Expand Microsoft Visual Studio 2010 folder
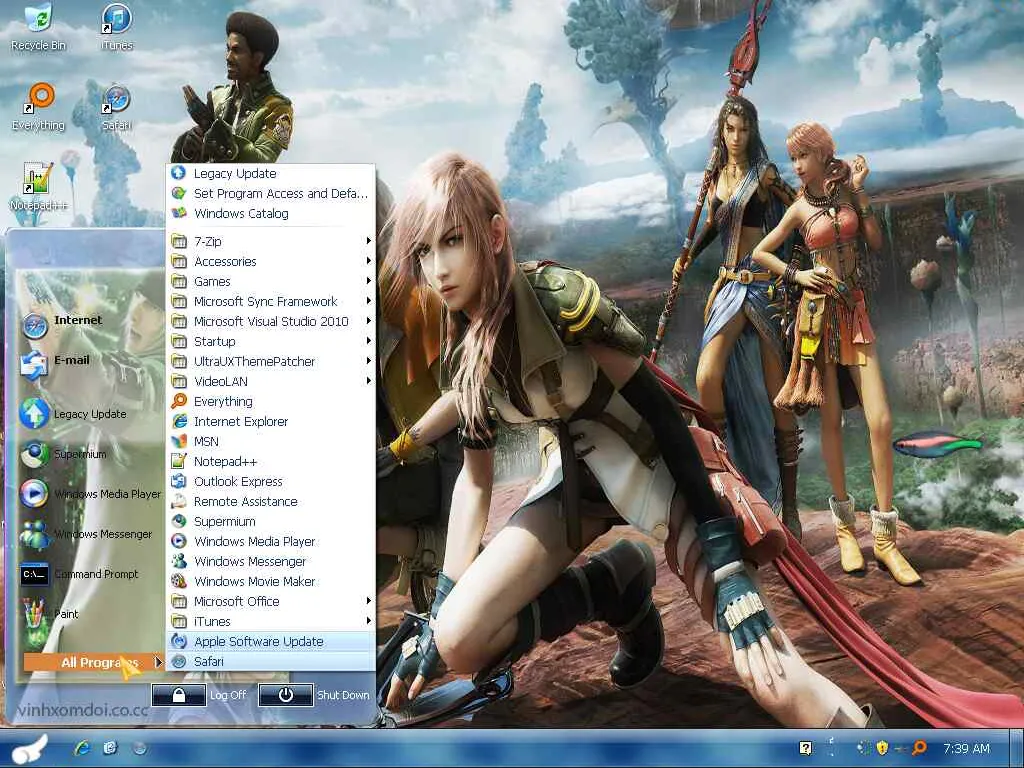1024x768 pixels. click(271, 321)
